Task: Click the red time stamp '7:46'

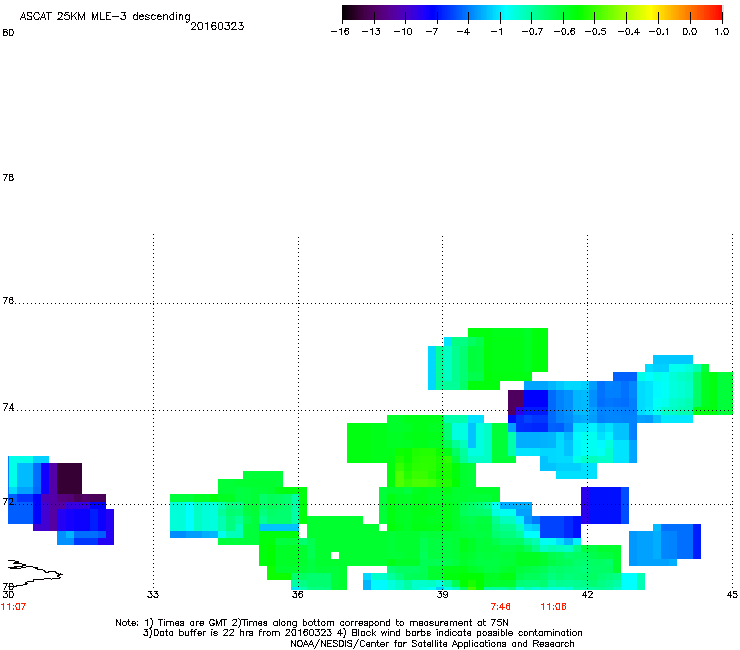Action: point(500,607)
